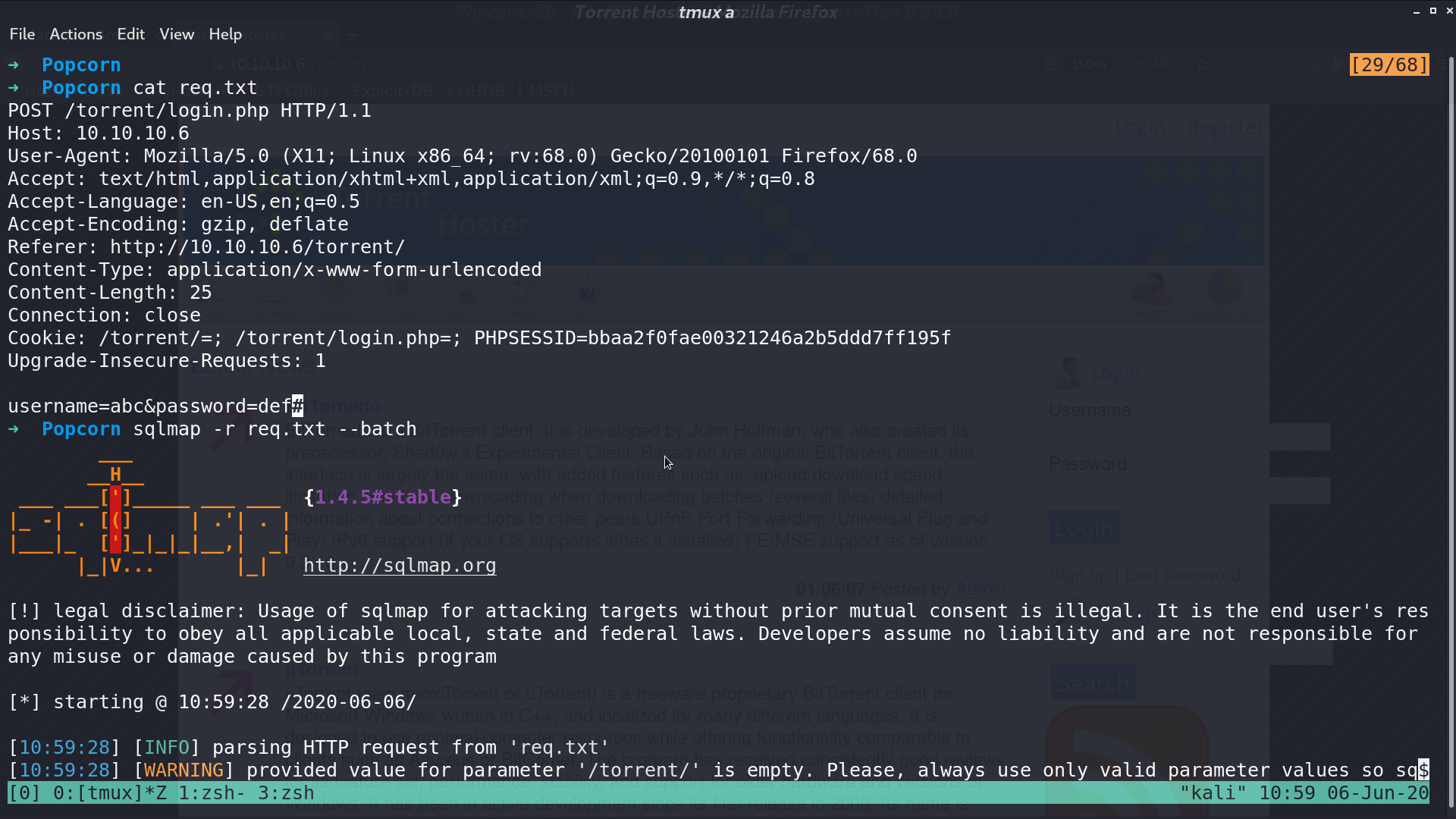Click 'Upgrade-Insecure-Requests: 1' line
The height and width of the screenshot is (819, 1456).
pyautogui.click(x=167, y=361)
